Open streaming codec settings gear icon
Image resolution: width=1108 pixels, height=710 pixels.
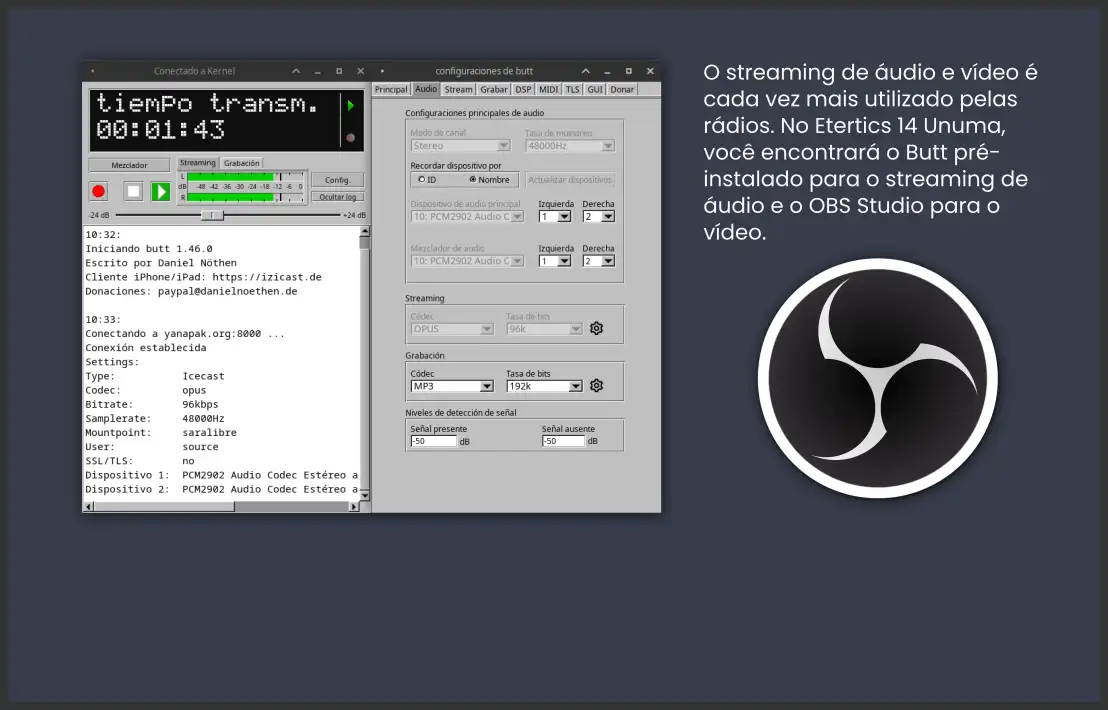(596, 329)
